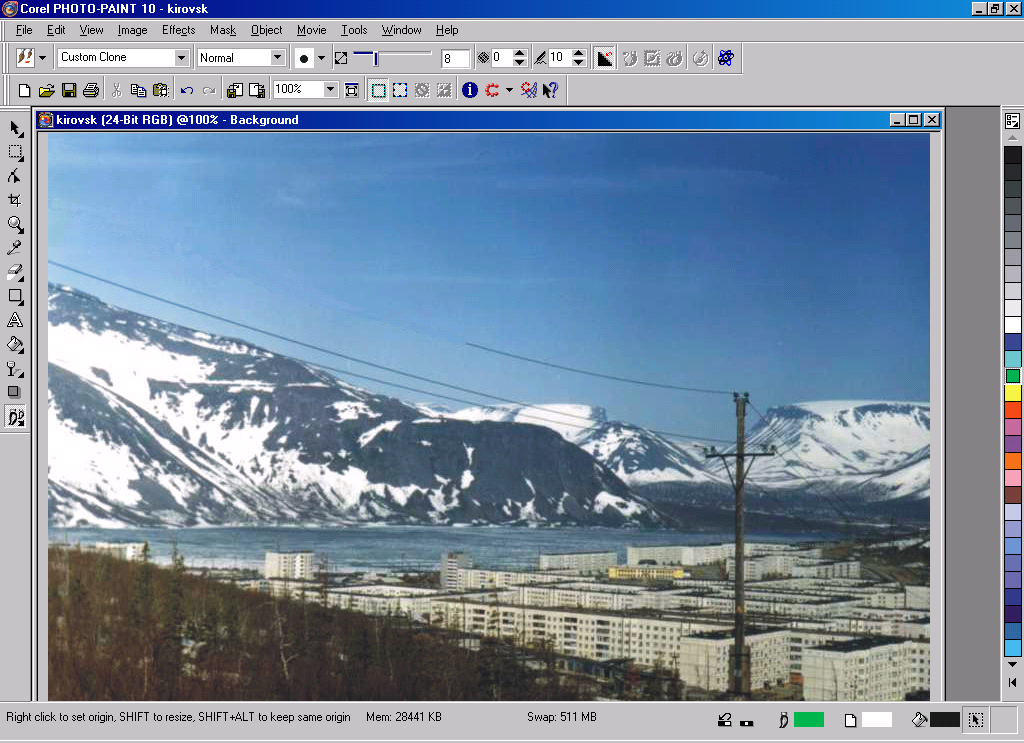Open the Effects menu

(x=178, y=30)
